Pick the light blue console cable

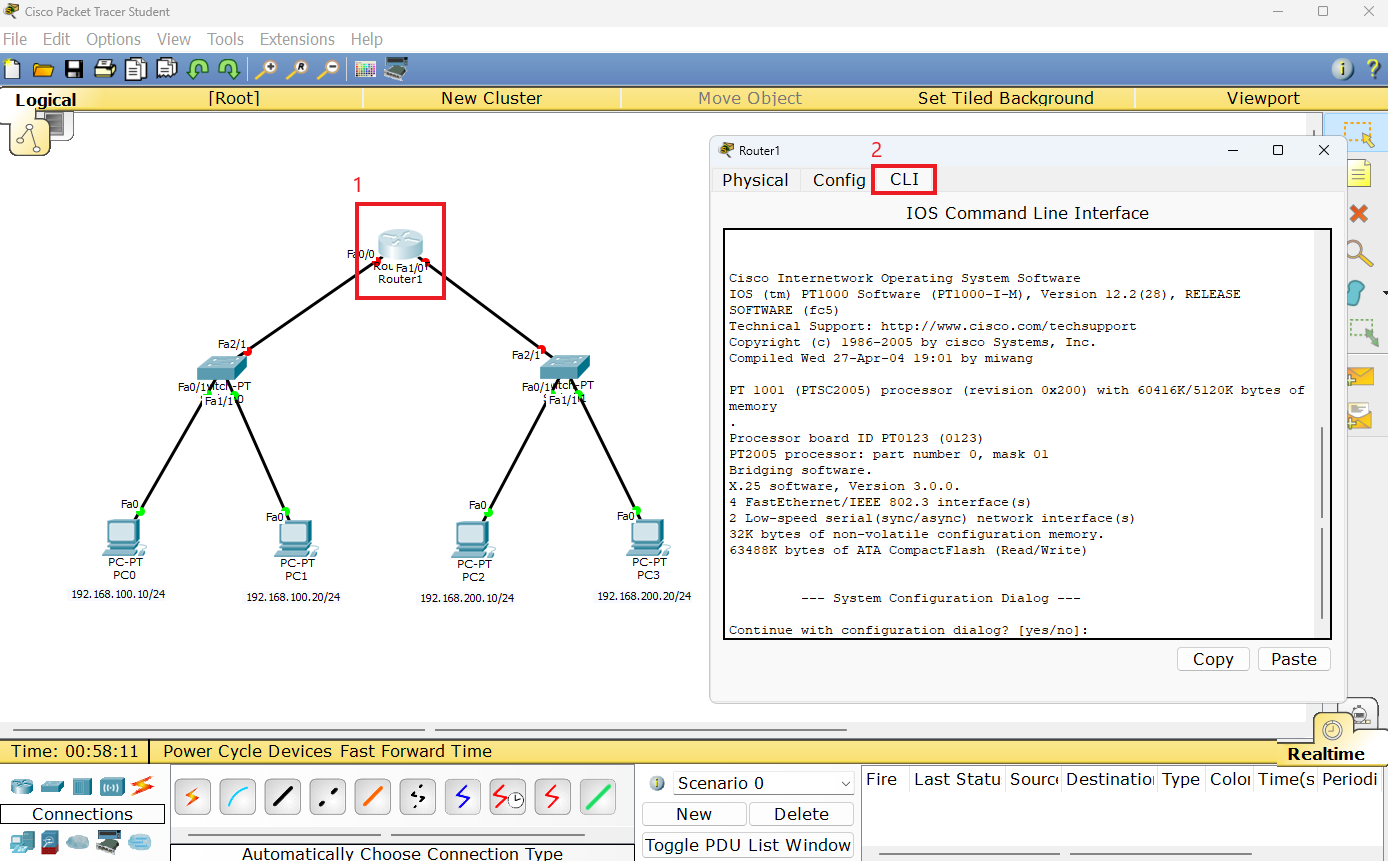[x=238, y=797]
